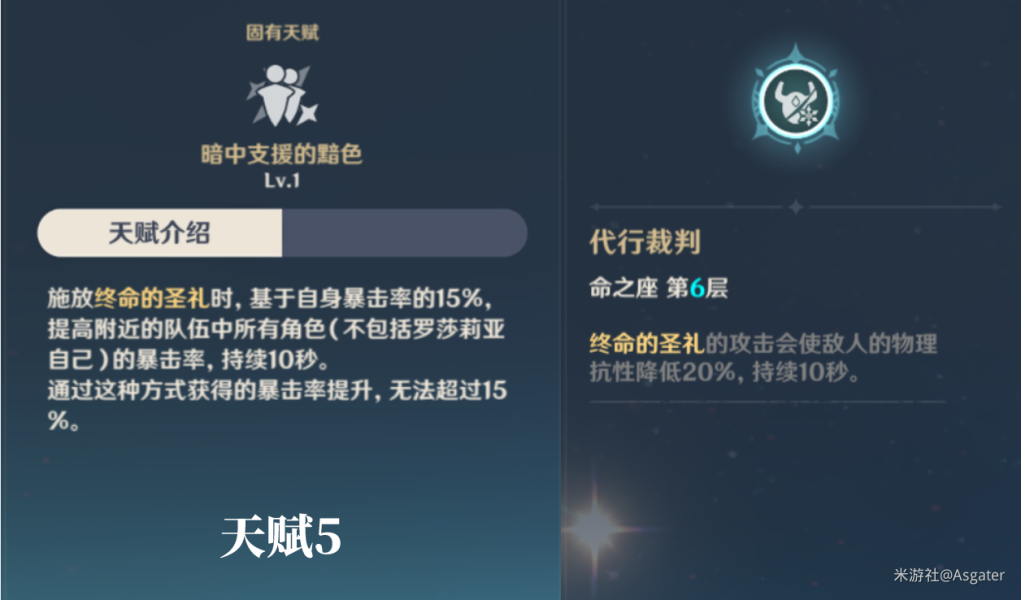The image size is (1021, 600).
Task: Click the 暗中支援的黯色 talent title
Action: click(281, 154)
